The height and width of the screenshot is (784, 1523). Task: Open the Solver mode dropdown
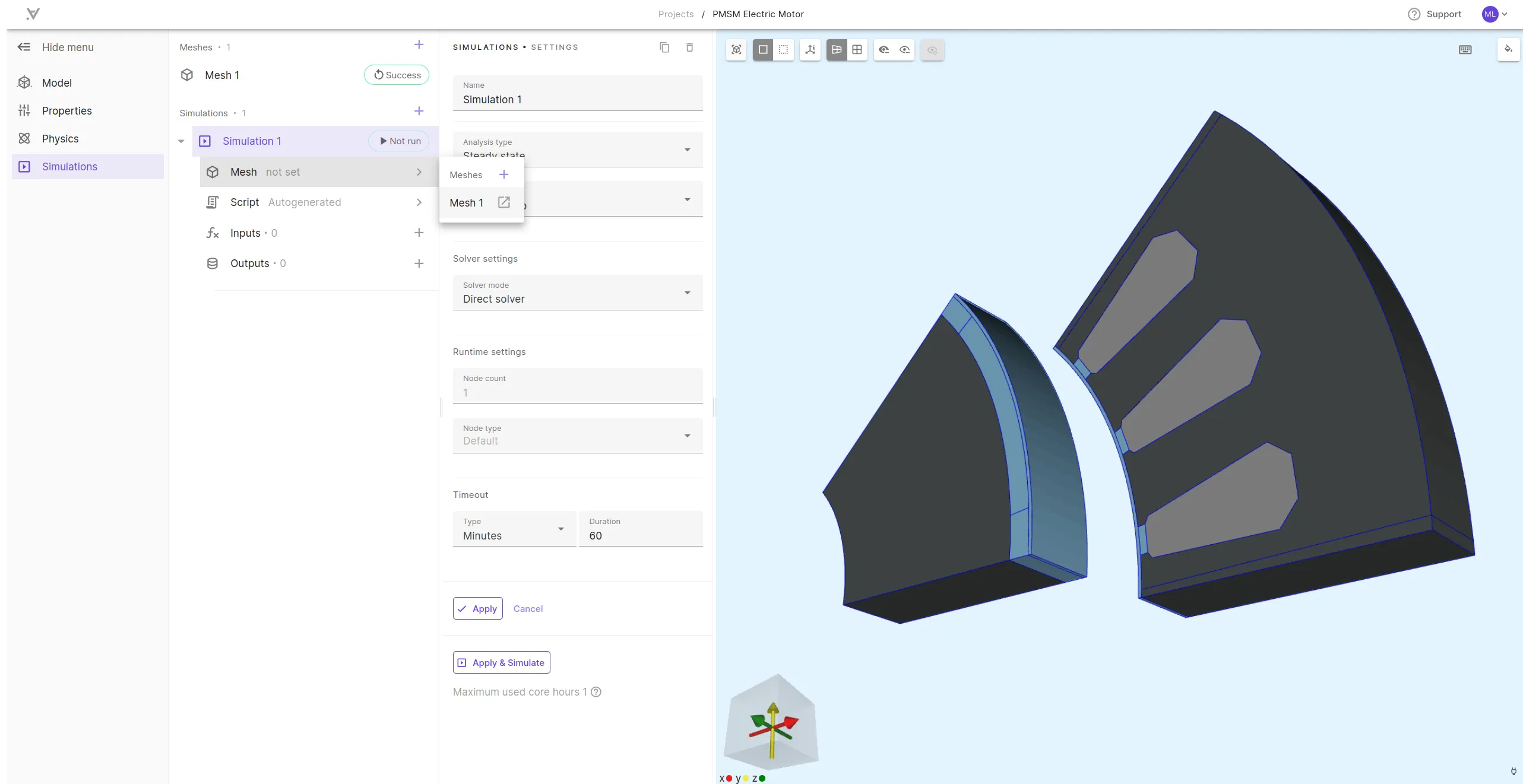(578, 292)
